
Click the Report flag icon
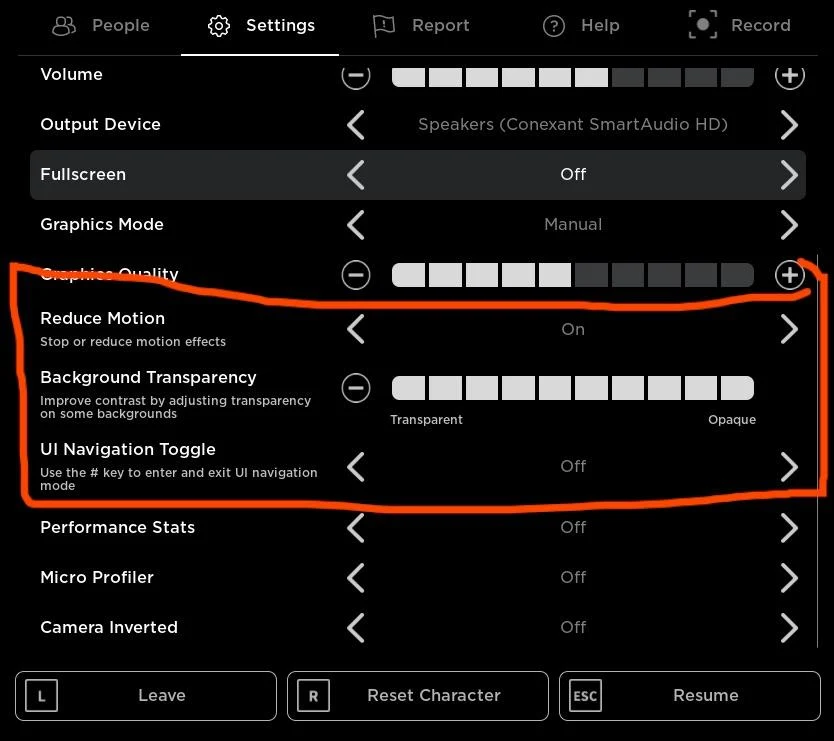[x=383, y=26]
